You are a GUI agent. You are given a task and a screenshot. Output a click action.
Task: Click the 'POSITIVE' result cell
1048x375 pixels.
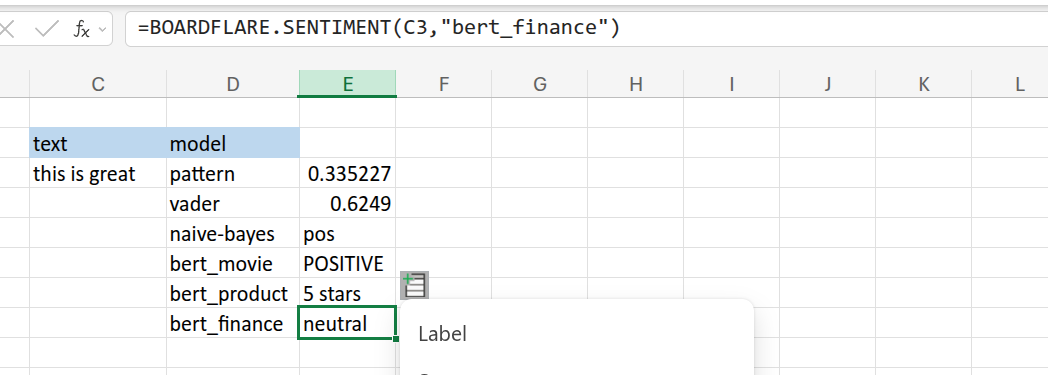tap(348, 264)
